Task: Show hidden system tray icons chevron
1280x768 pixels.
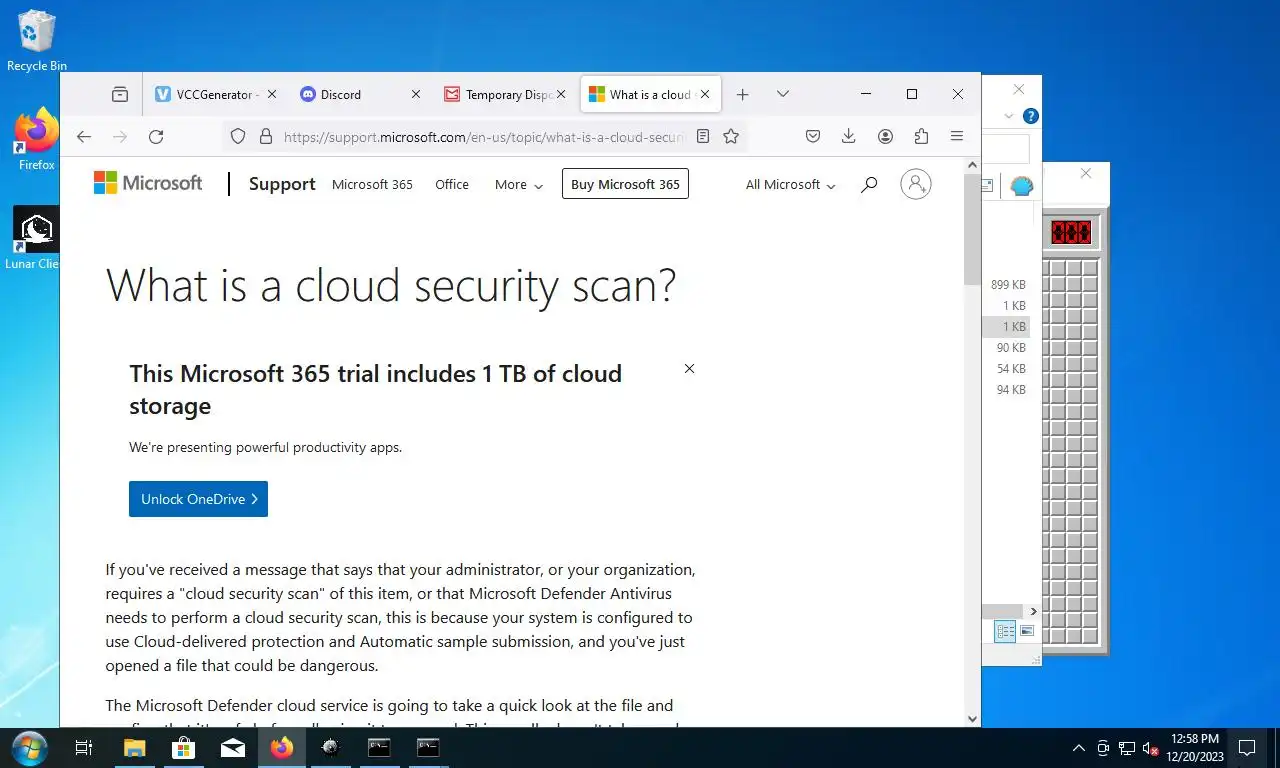Action: pos(1078,748)
